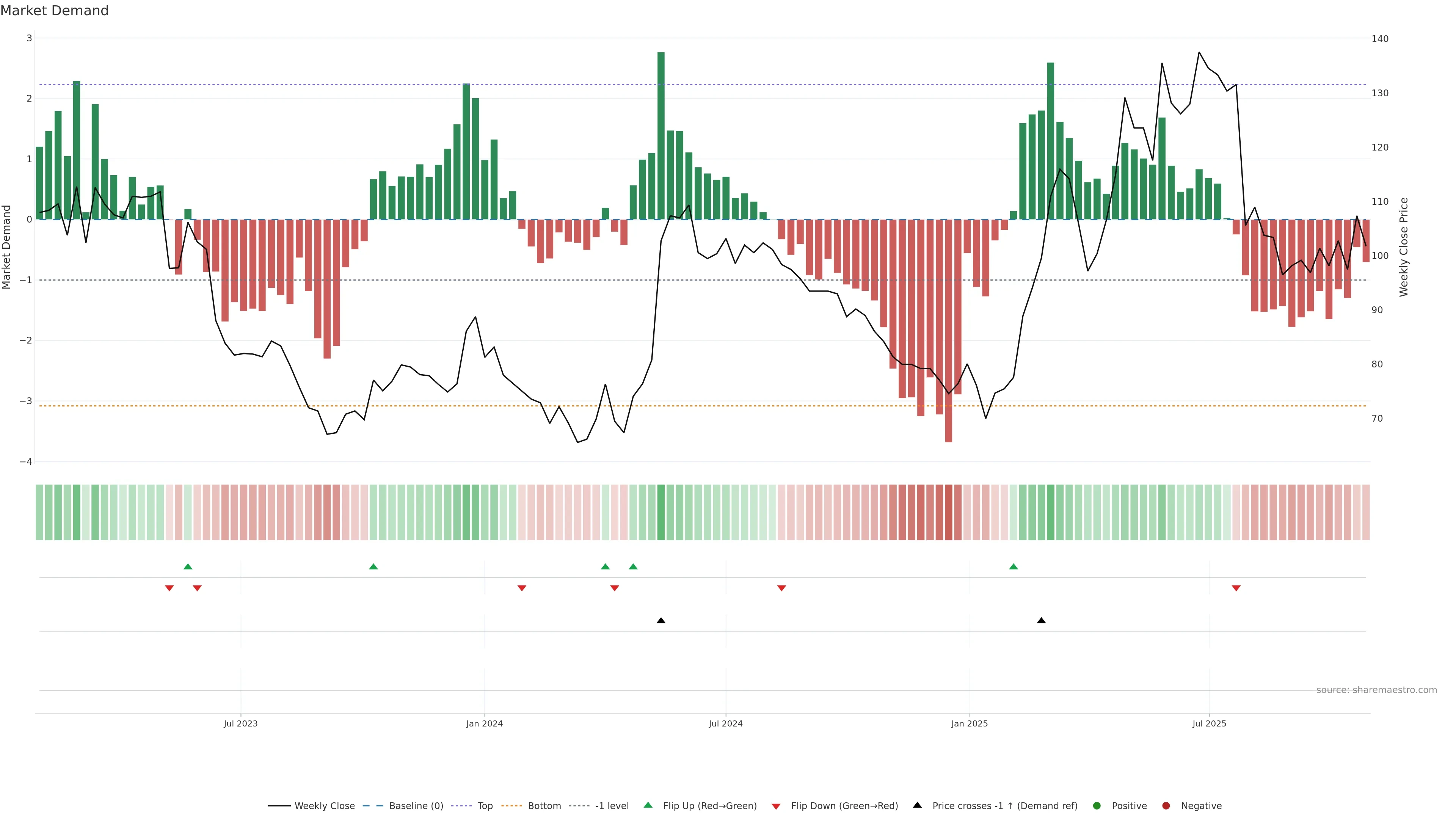Click the Jan 2024 x-axis label
1456x819 pixels.
485,723
